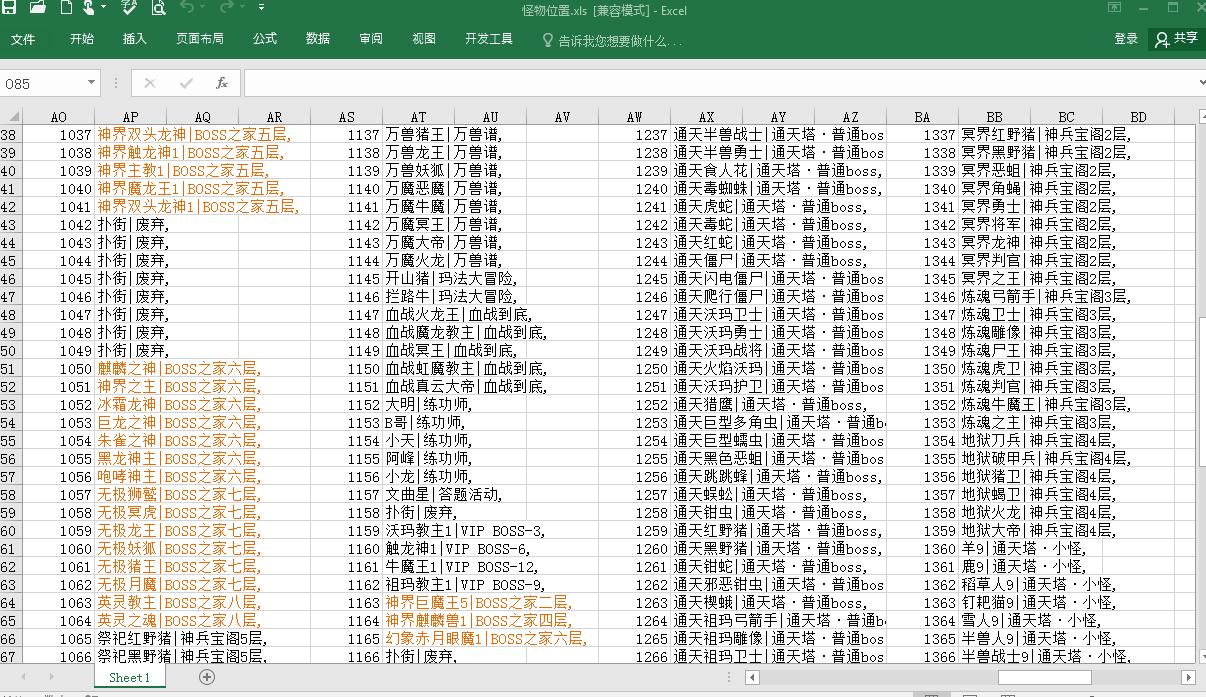The width and height of the screenshot is (1206, 697).
Task: Expand the Name Box dropdown arrow
Action: [91, 84]
